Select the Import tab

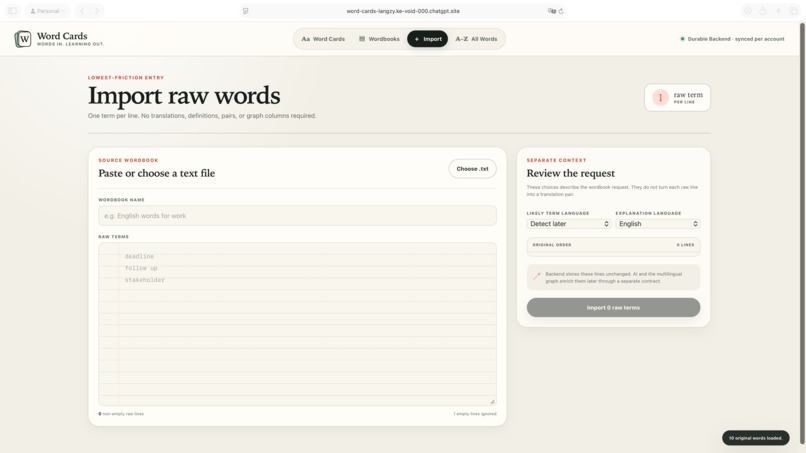click(x=428, y=39)
